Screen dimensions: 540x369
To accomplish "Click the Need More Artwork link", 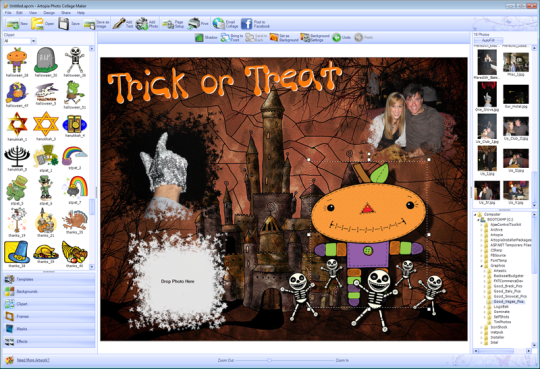I will coord(33,360).
